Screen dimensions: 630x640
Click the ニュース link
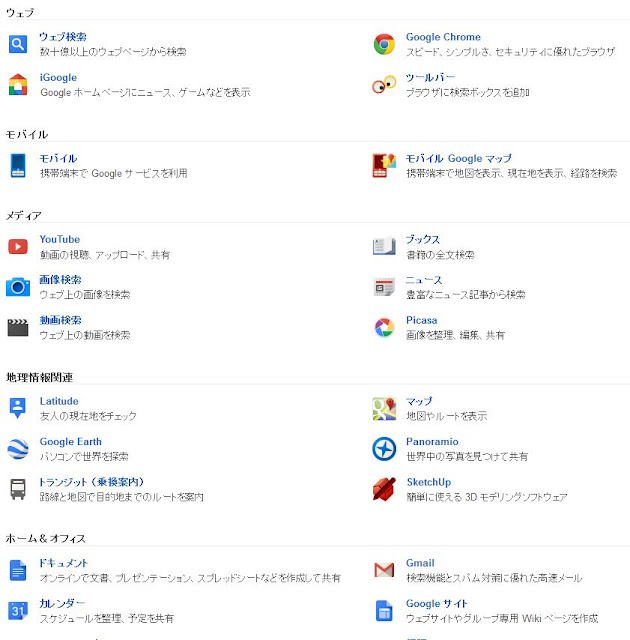tap(424, 280)
